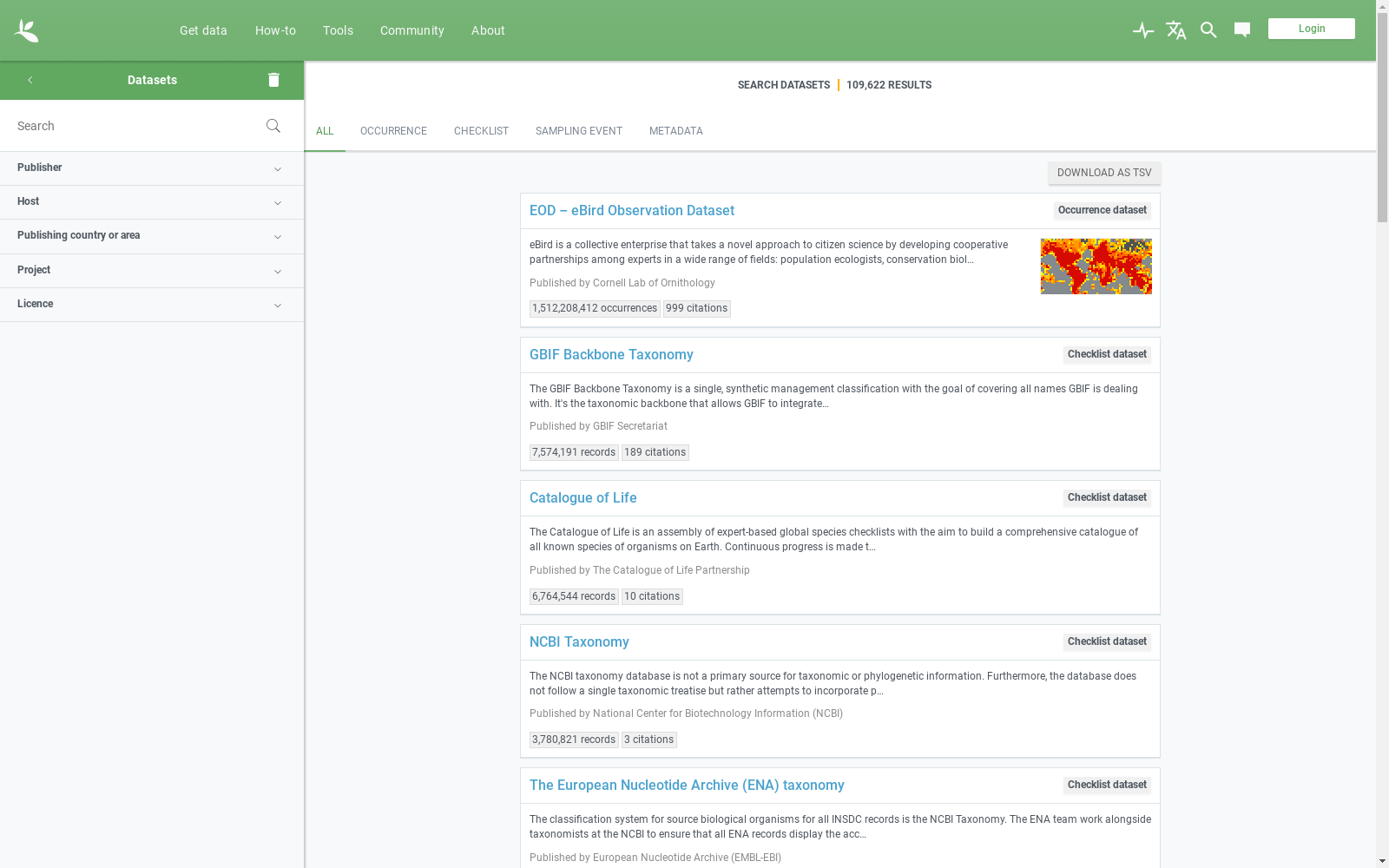Viewport: 1389px width, 868px height.
Task: Expand the Project filter
Action: [152, 271]
